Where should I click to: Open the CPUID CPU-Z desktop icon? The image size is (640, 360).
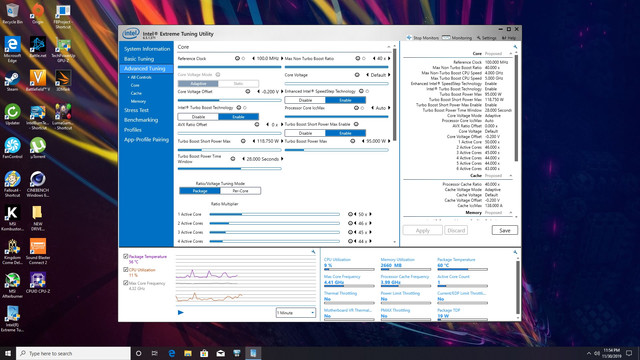click(38, 282)
